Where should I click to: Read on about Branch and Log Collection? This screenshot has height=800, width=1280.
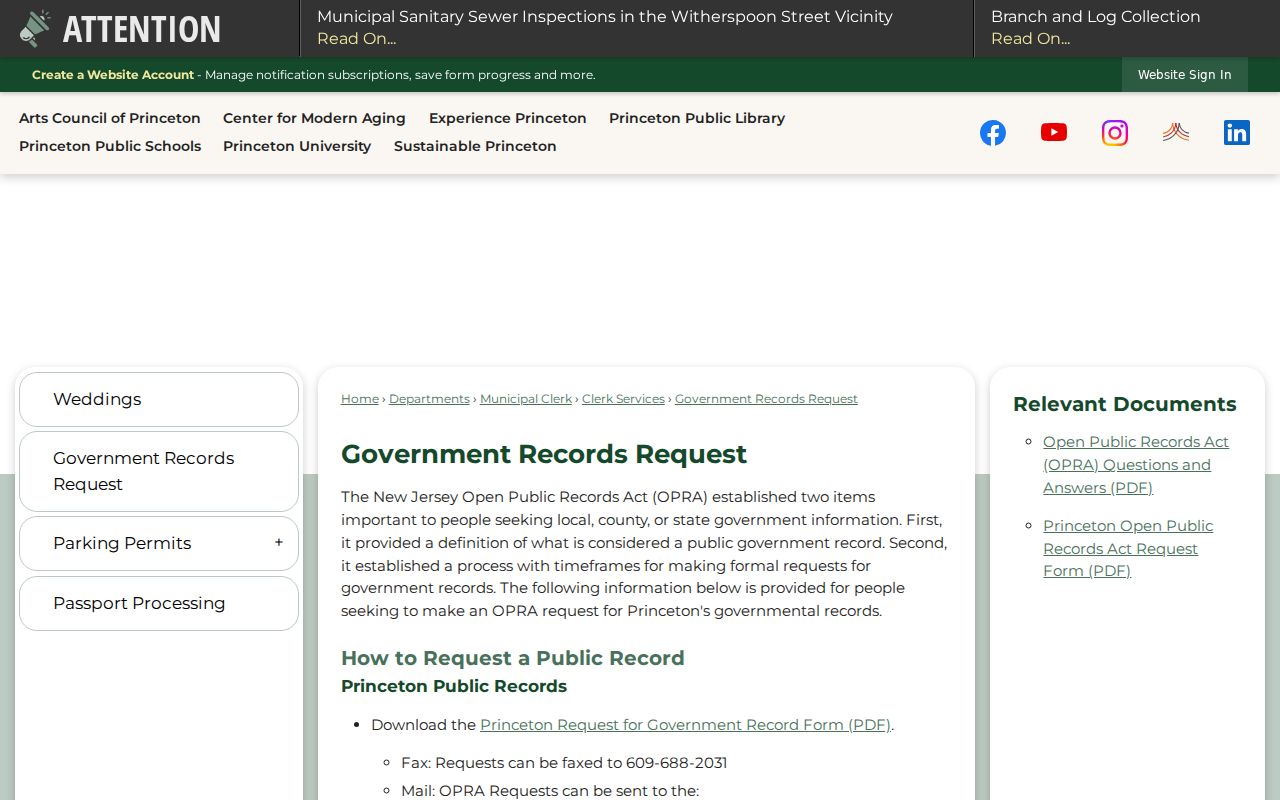[1030, 39]
